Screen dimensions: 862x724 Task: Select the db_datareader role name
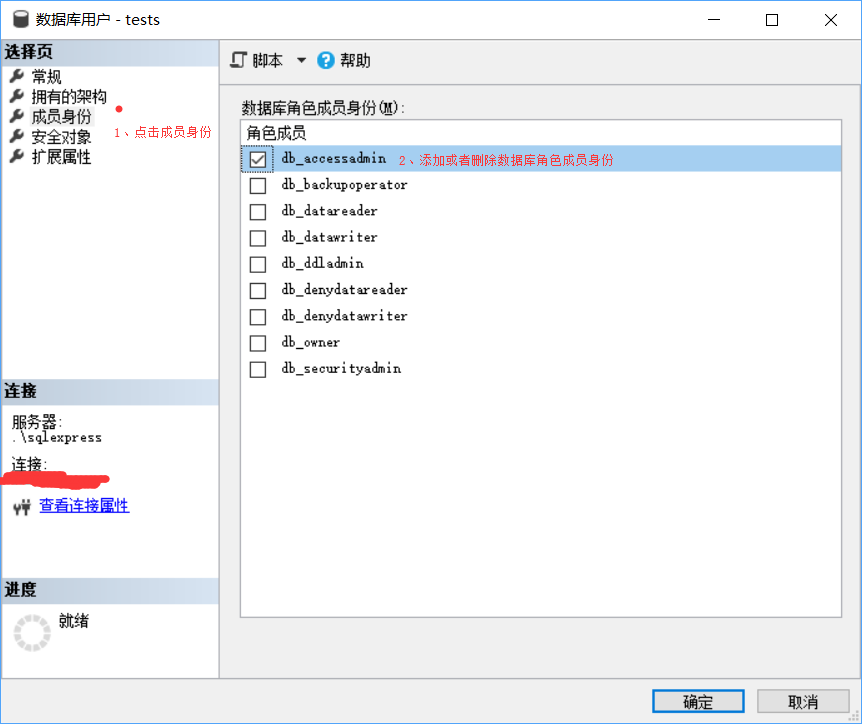pyautogui.click(x=329, y=211)
